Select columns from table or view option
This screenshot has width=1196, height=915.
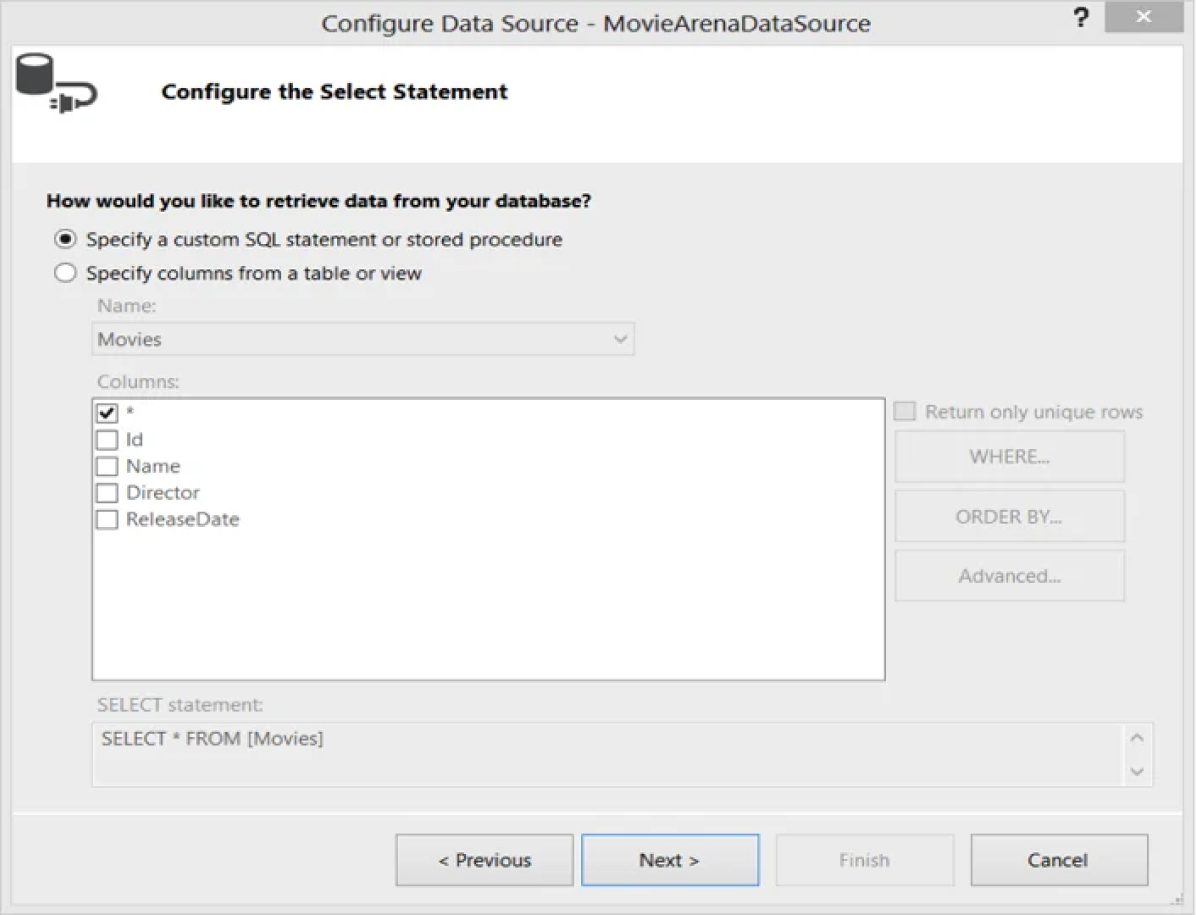coord(66,273)
